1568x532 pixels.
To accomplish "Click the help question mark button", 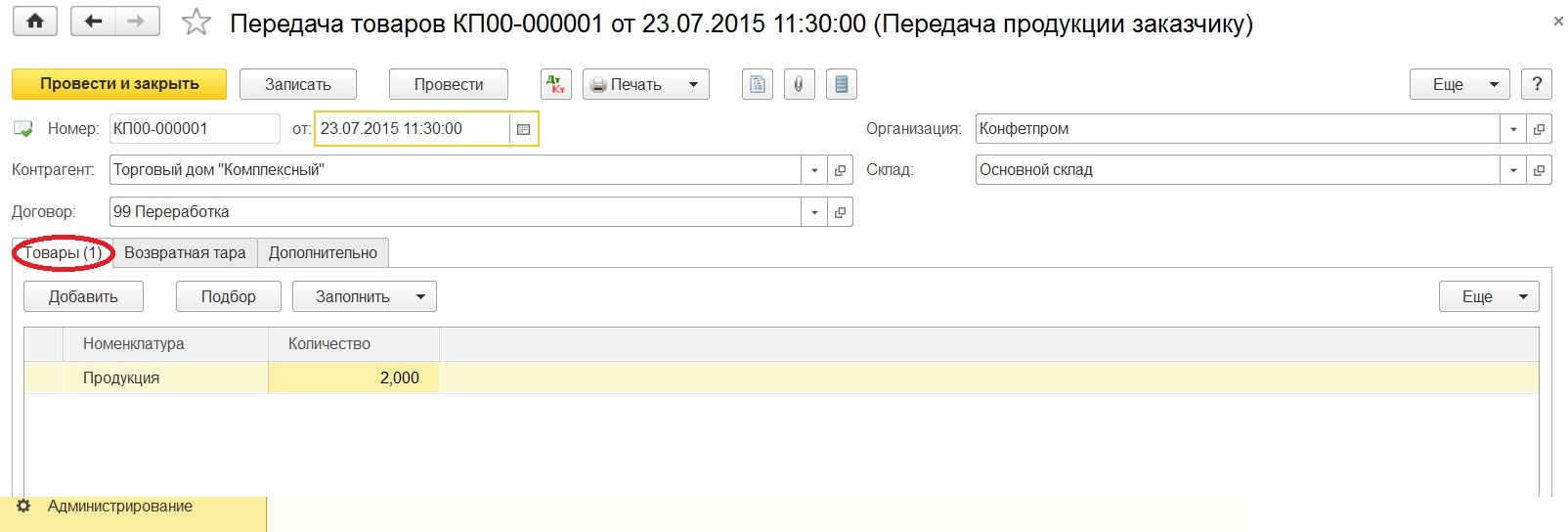I will (x=1537, y=84).
